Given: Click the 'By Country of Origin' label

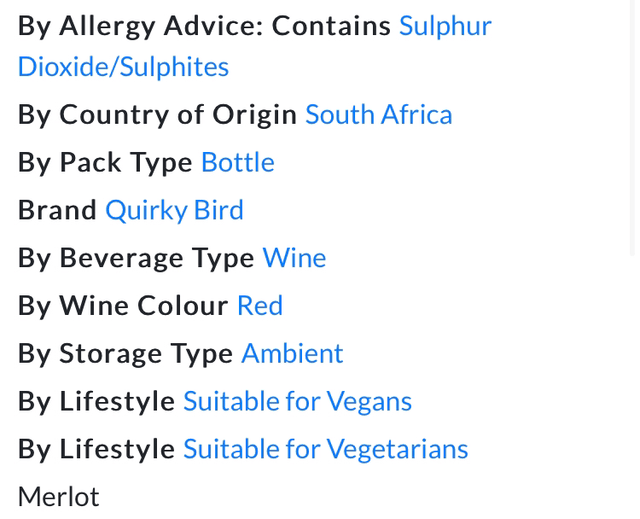Looking at the screenshot, I should pyautogui.click(x=157, y=115).
